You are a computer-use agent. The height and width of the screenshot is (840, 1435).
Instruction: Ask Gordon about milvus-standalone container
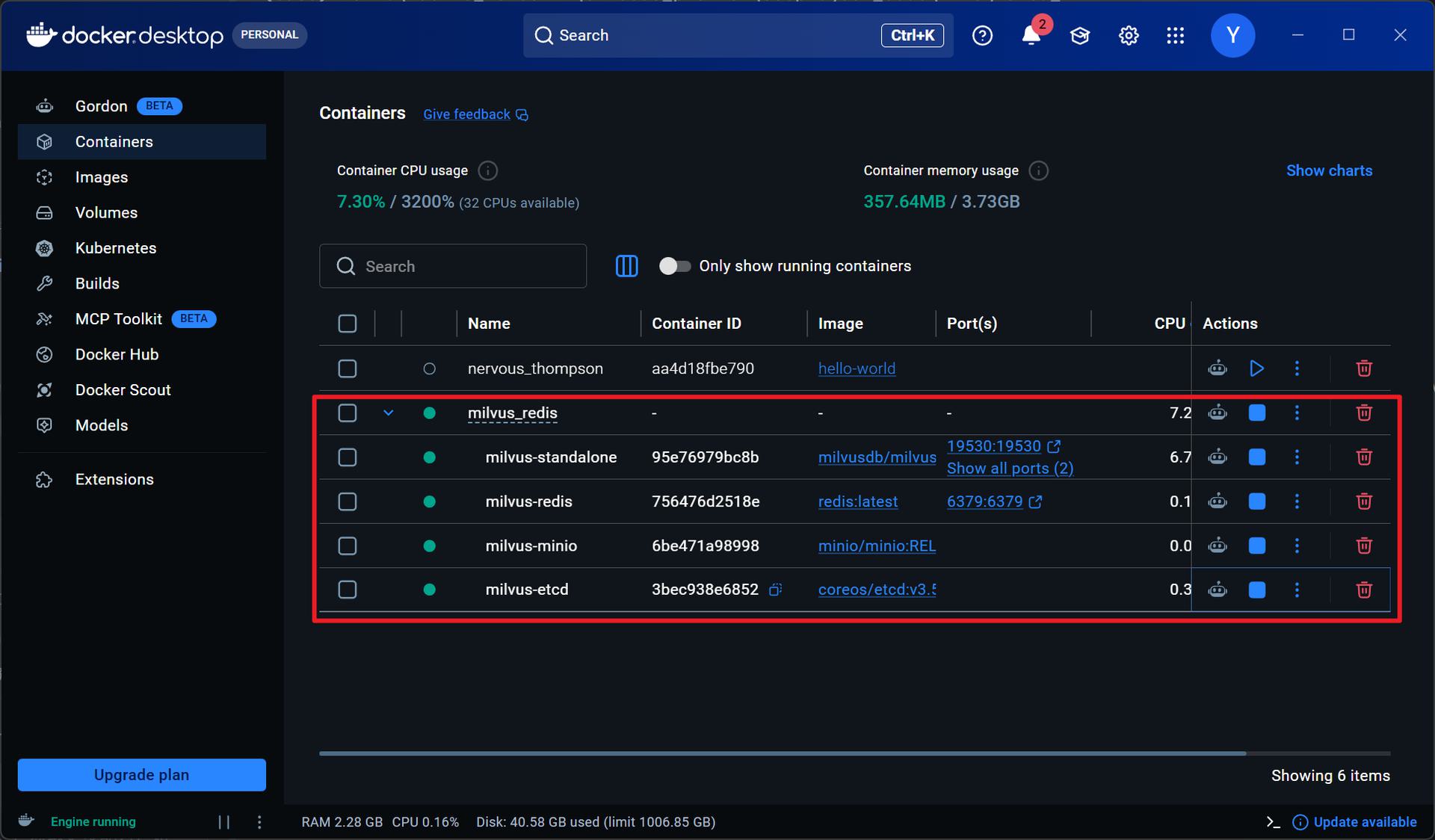click(1218, 457)
